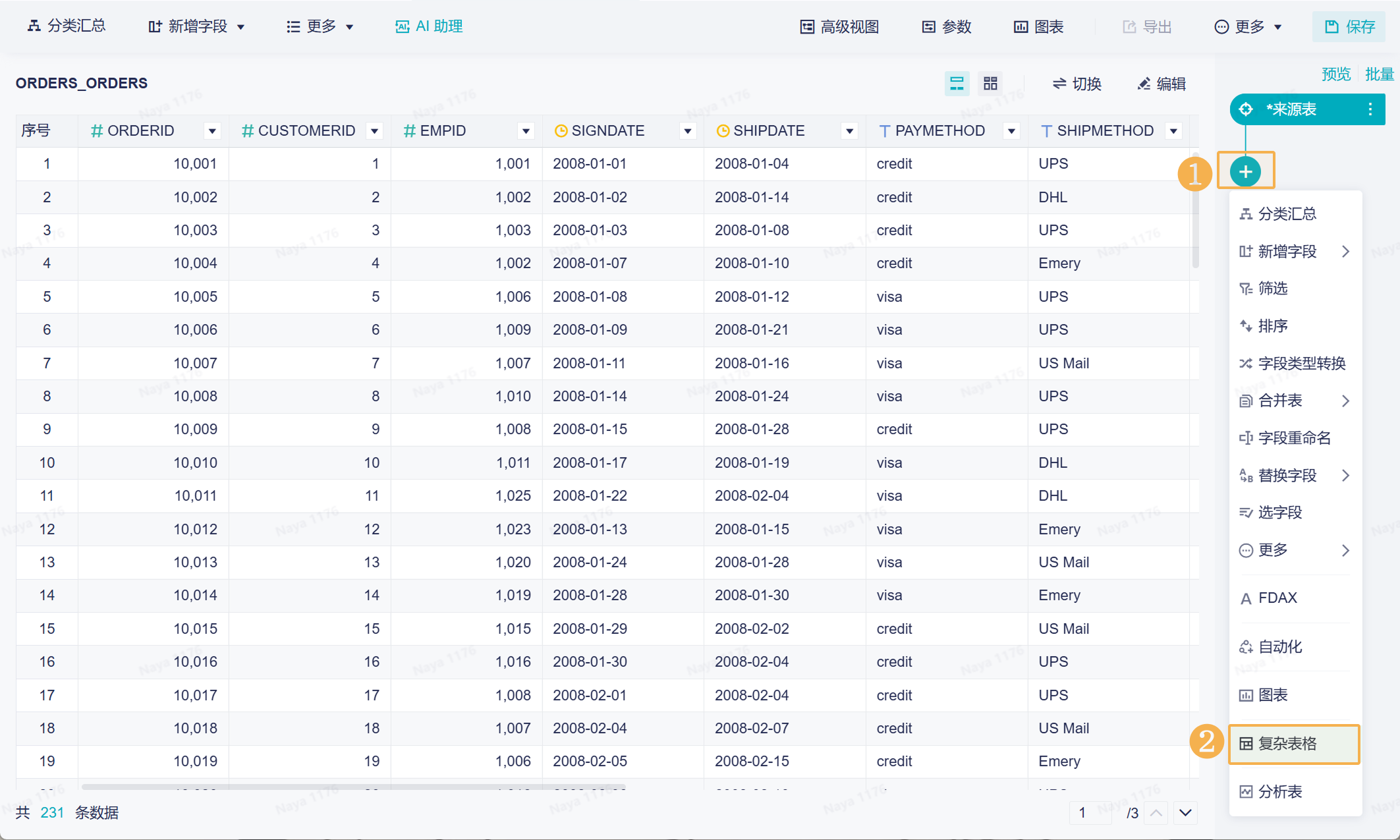Image resolution: width=1400 pixels, height=840 pixels.
Task: Click the text type icon of PAYMETHOD
Action: coord(885,131)
